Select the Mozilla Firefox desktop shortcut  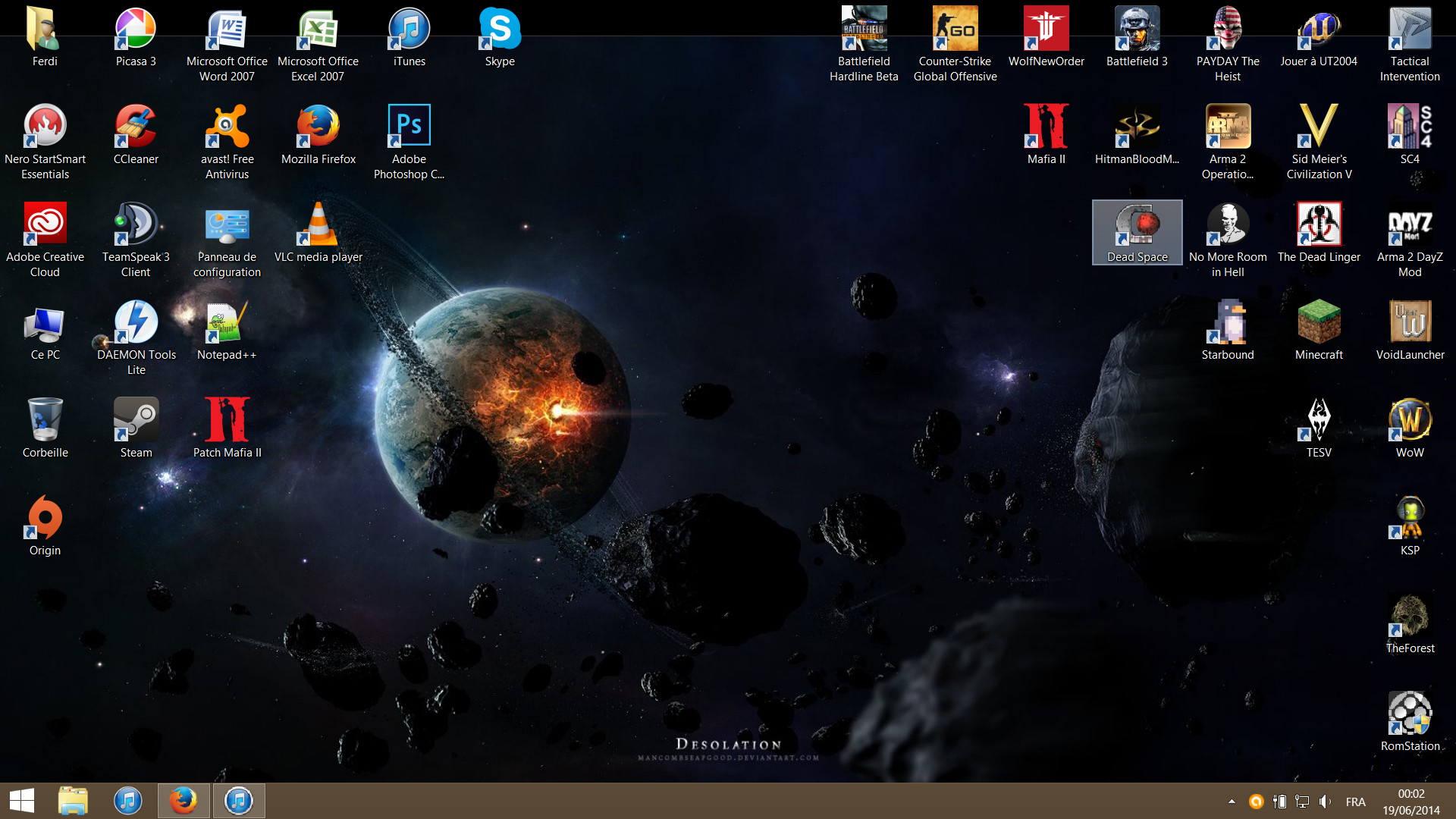318,135
